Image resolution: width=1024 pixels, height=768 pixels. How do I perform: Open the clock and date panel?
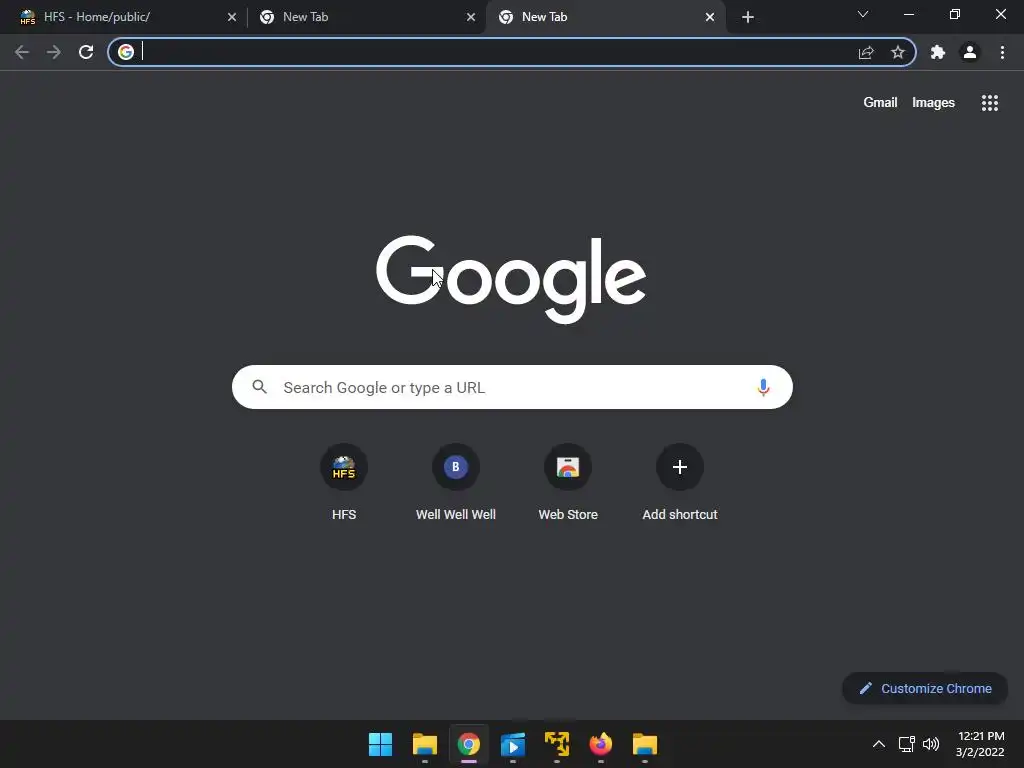click(x=980, y=744)
